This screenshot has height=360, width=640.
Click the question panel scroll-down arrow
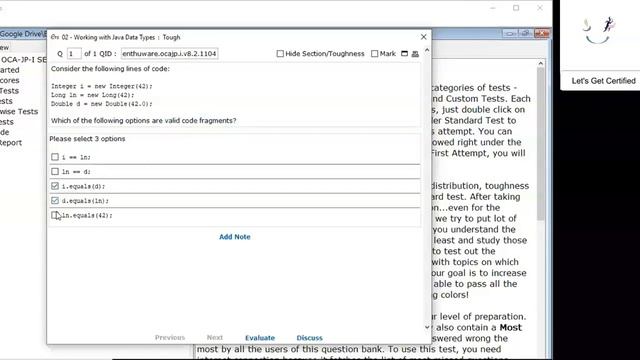[427, 327]
